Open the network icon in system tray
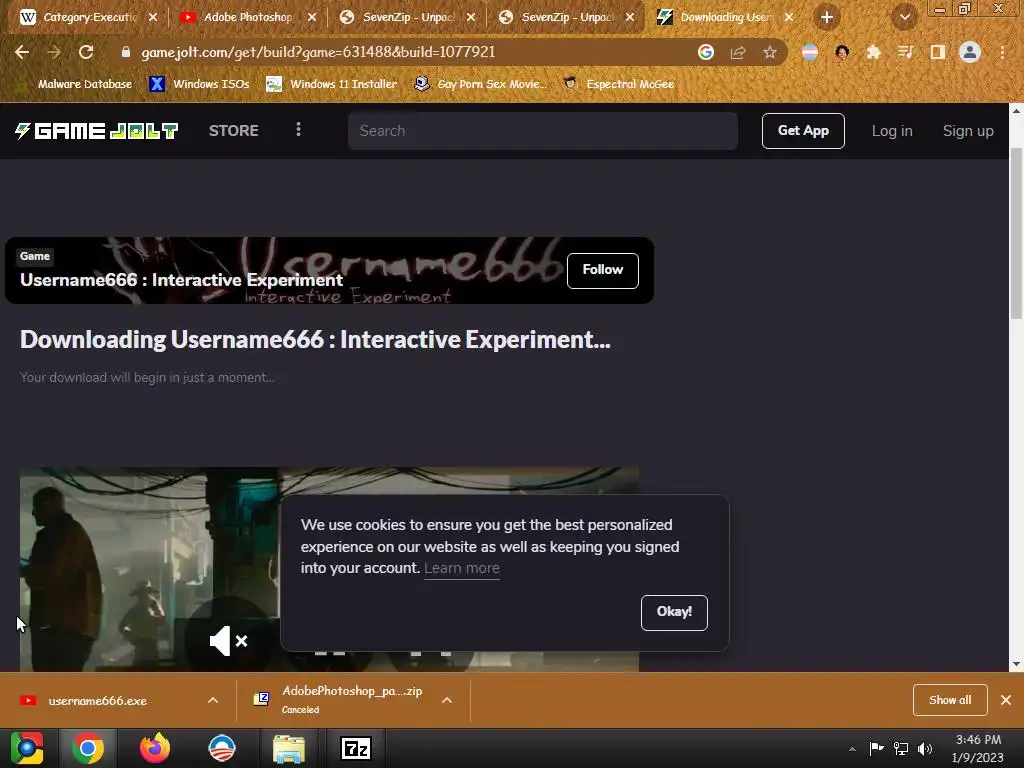This screenshot has width=1024, height=768. (901, 748)
